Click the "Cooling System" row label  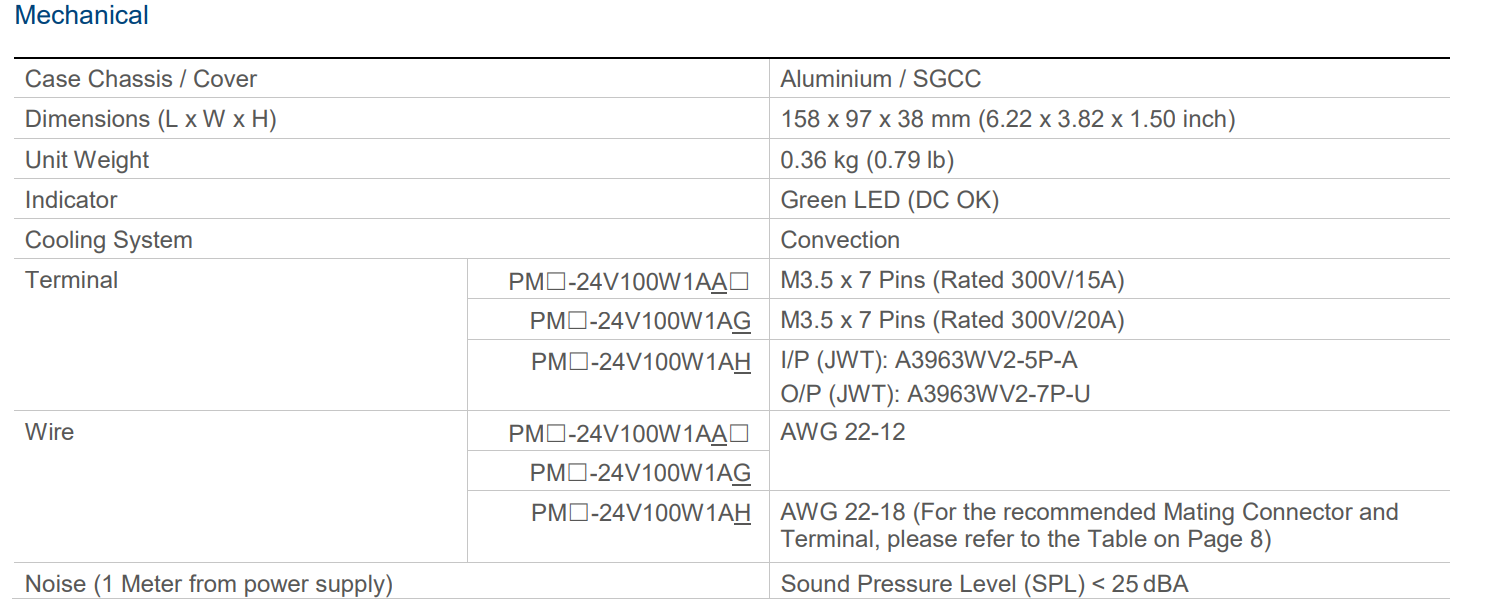click(109, 240)
